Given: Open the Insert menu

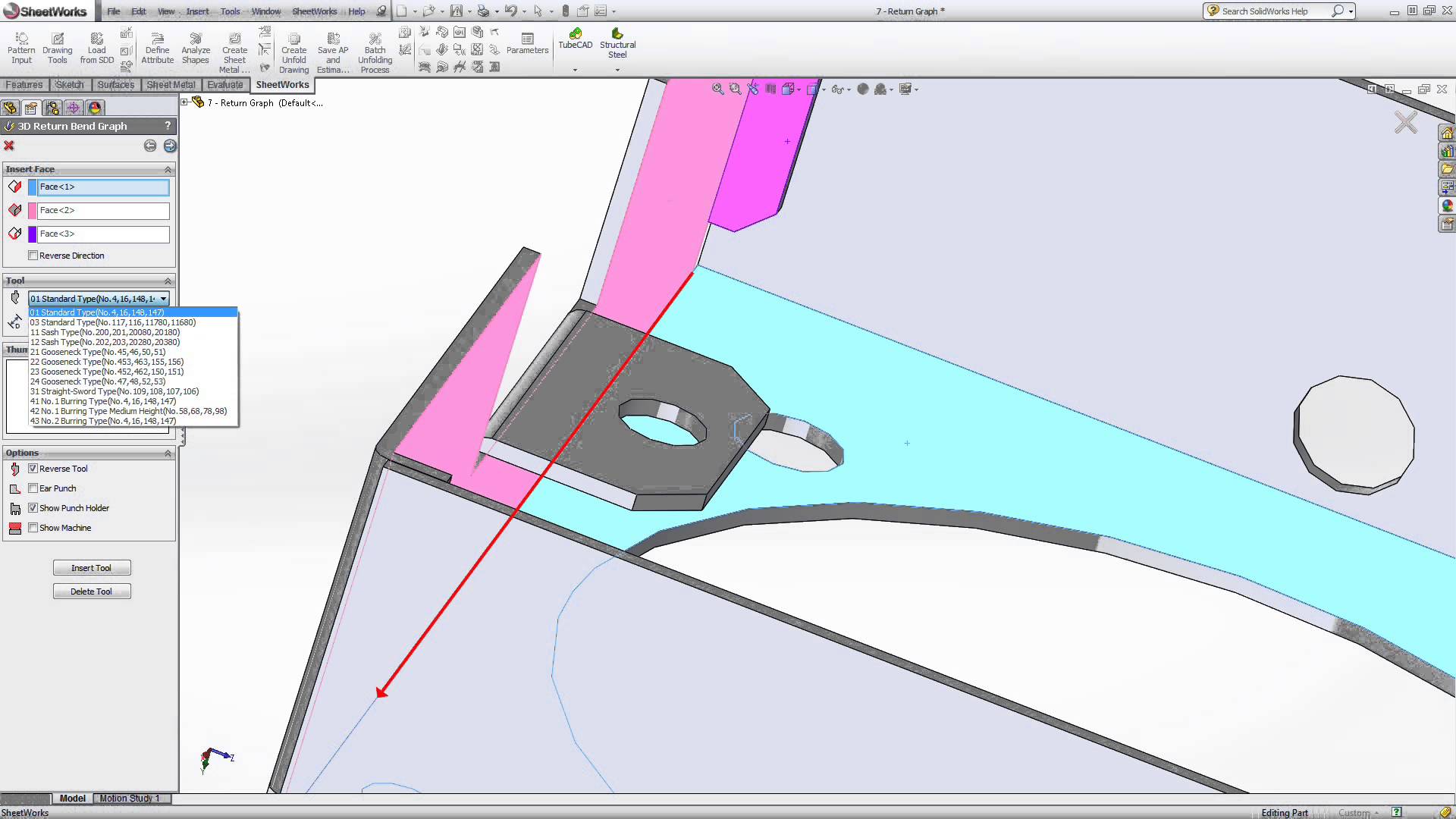Looking at the screenshot, I should pyautogui.click(x=197, y=11).
